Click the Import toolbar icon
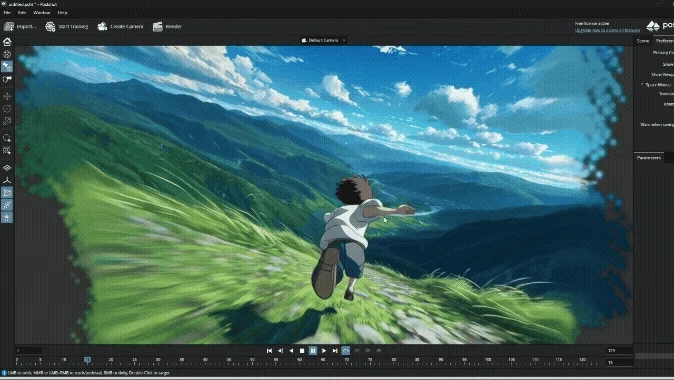Viewport: 674px width, 380px height. click(9, 27)
